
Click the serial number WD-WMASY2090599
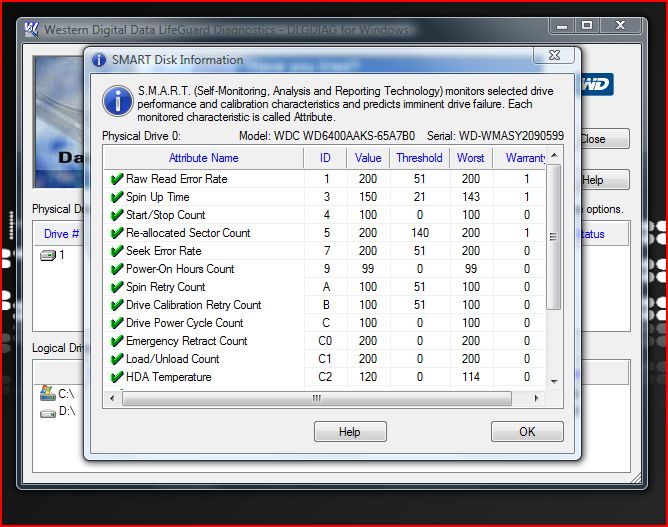click(x=511, y=136)
